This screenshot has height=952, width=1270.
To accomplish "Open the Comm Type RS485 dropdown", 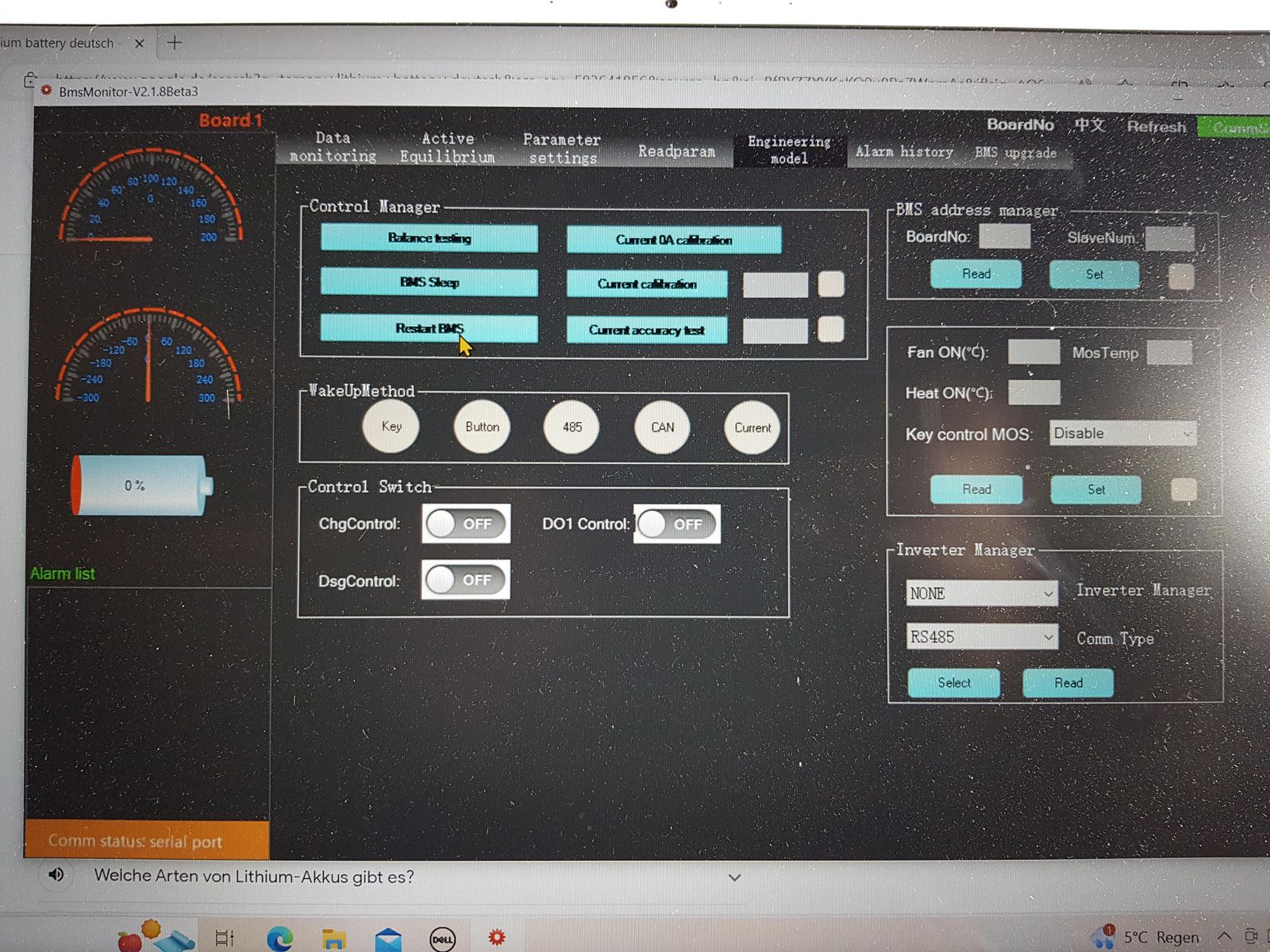I will [x=981, y=637].
